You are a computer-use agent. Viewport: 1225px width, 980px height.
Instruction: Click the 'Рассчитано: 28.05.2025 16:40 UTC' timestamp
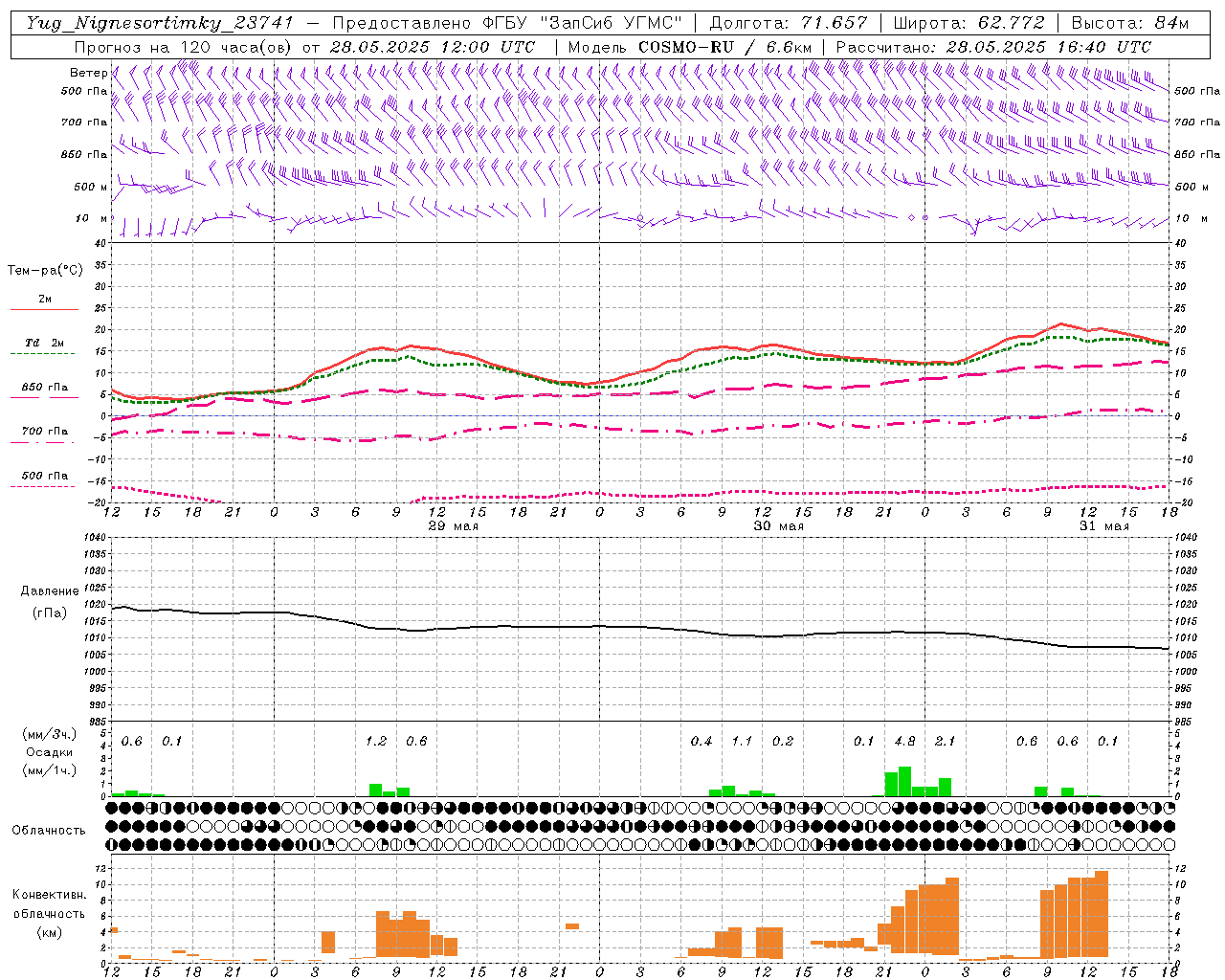point(993,47)
